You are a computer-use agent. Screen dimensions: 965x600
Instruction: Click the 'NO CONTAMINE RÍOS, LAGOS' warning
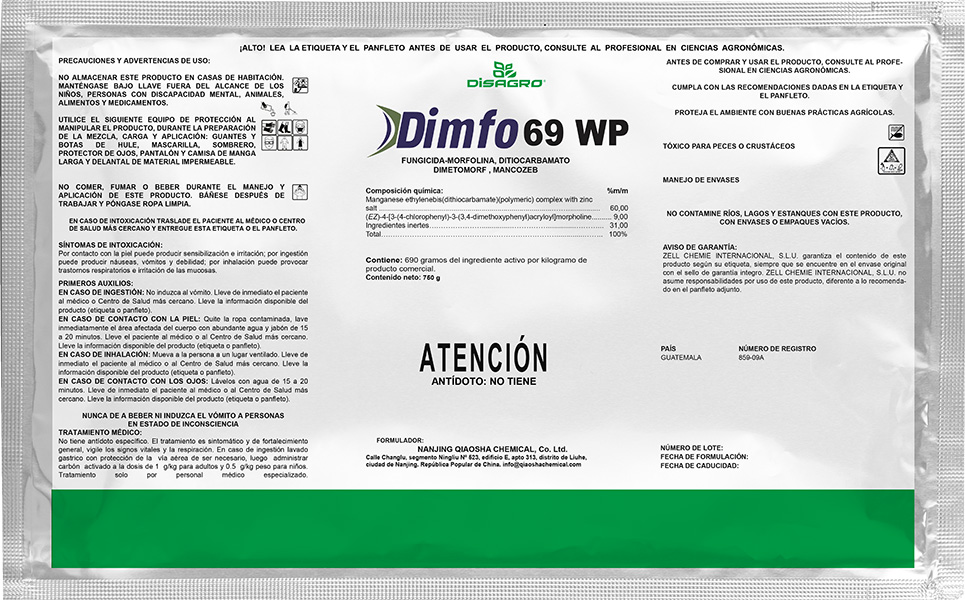[784, 217]
